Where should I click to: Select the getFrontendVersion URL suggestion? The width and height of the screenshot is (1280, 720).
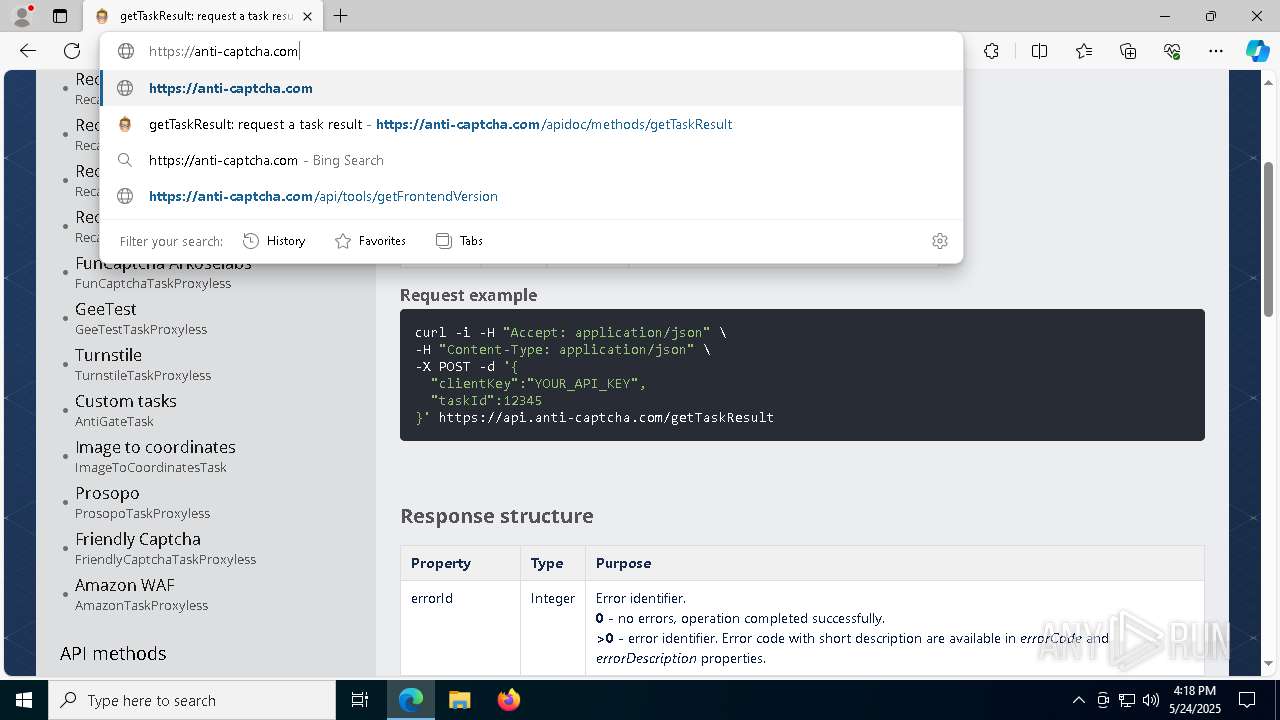[x=531, y=196]
